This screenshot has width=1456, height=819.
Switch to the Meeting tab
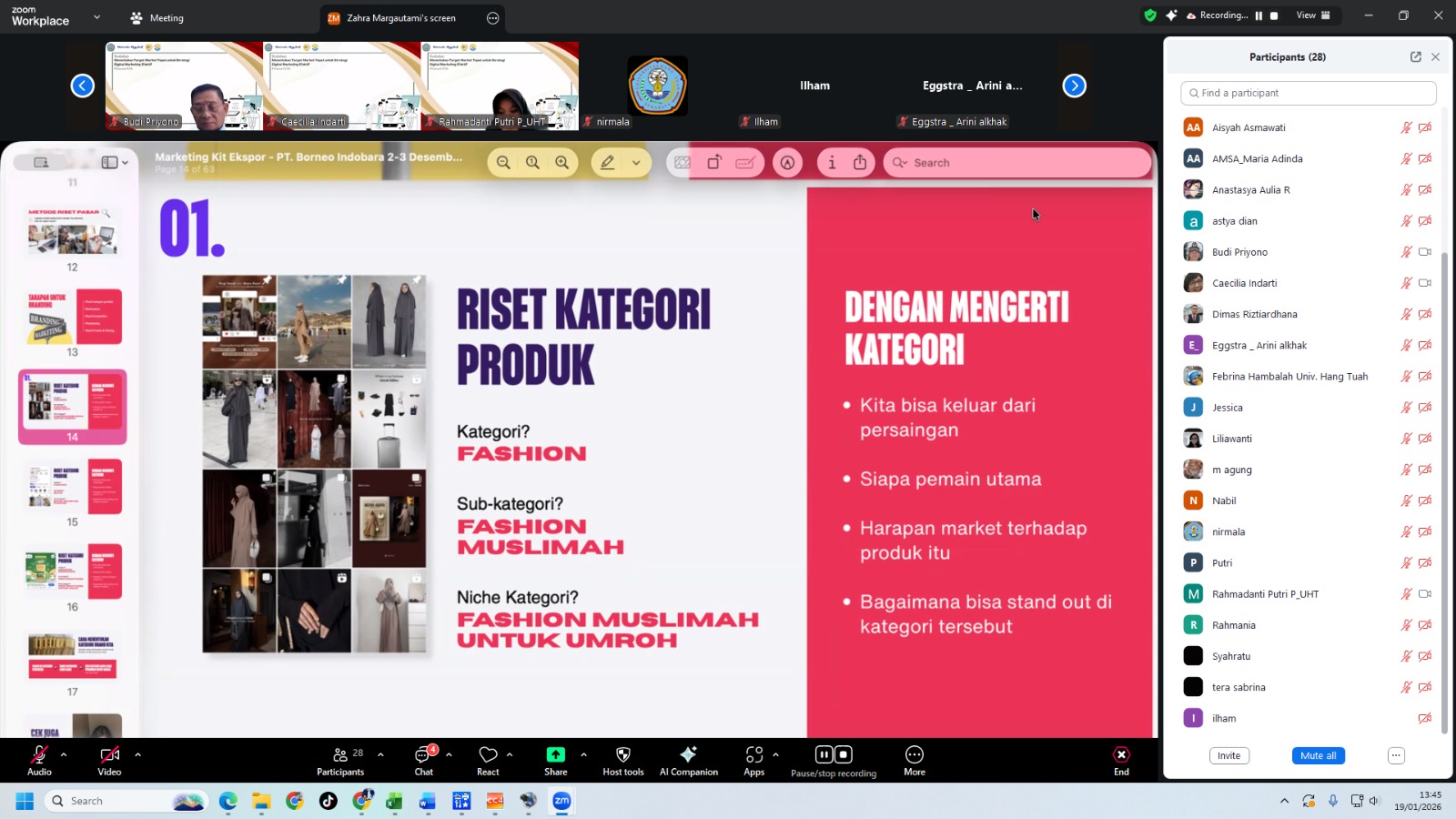[157, 18]
